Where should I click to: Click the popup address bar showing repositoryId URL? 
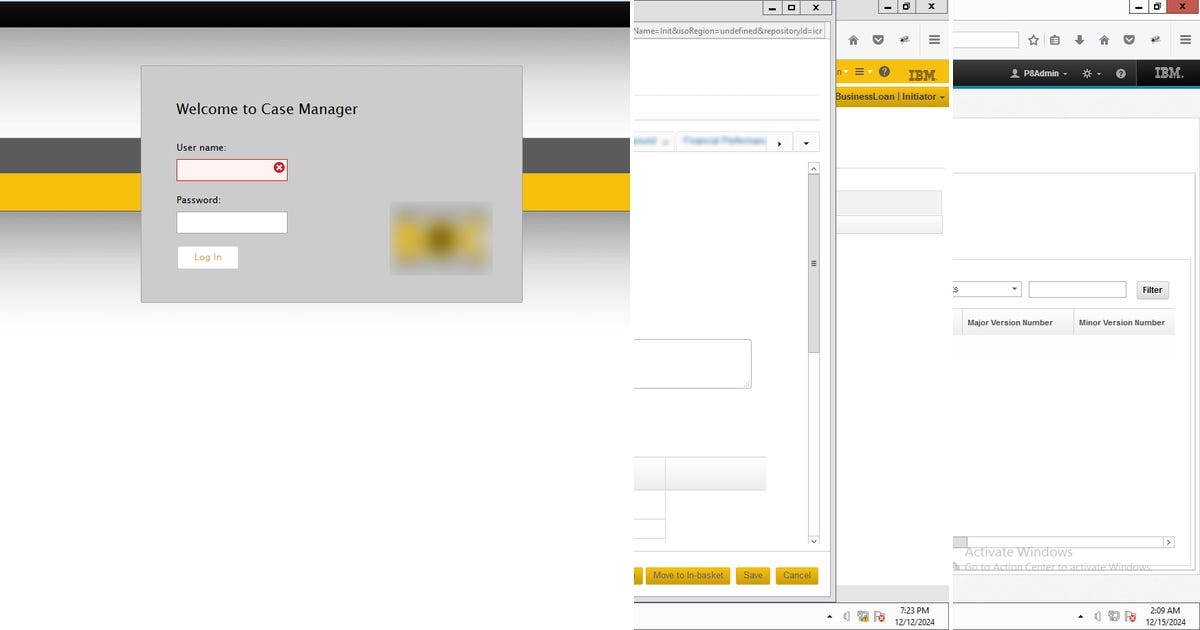pyautogui.click(x=730, y=31)
